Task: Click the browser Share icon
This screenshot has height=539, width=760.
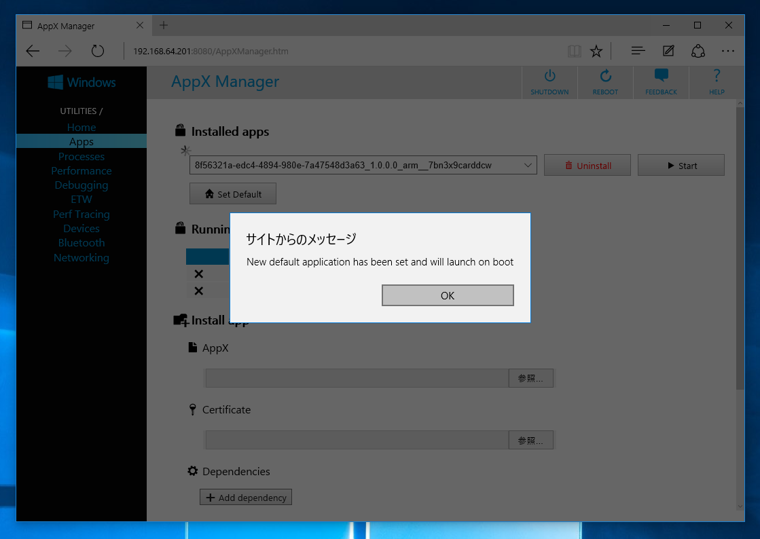Action: [x=698, y=51]
